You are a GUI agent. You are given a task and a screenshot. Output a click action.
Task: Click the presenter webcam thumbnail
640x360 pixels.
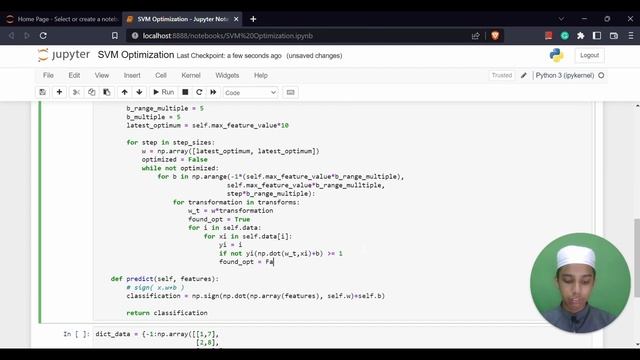click(580, 283)
